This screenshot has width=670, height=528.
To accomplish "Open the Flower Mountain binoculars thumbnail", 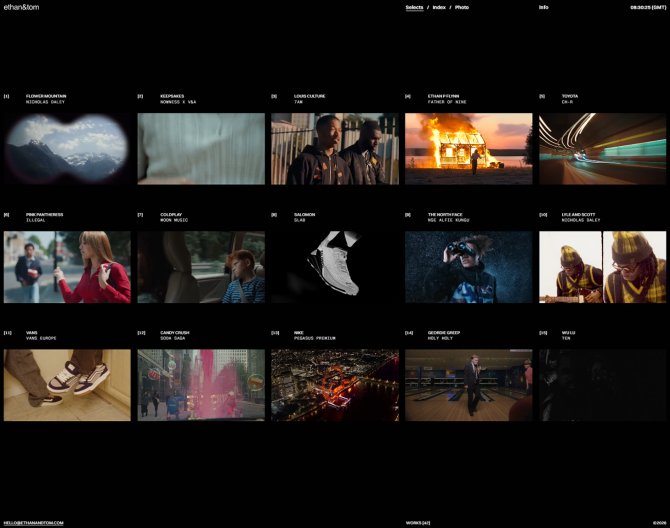I will tap(67, 148).
